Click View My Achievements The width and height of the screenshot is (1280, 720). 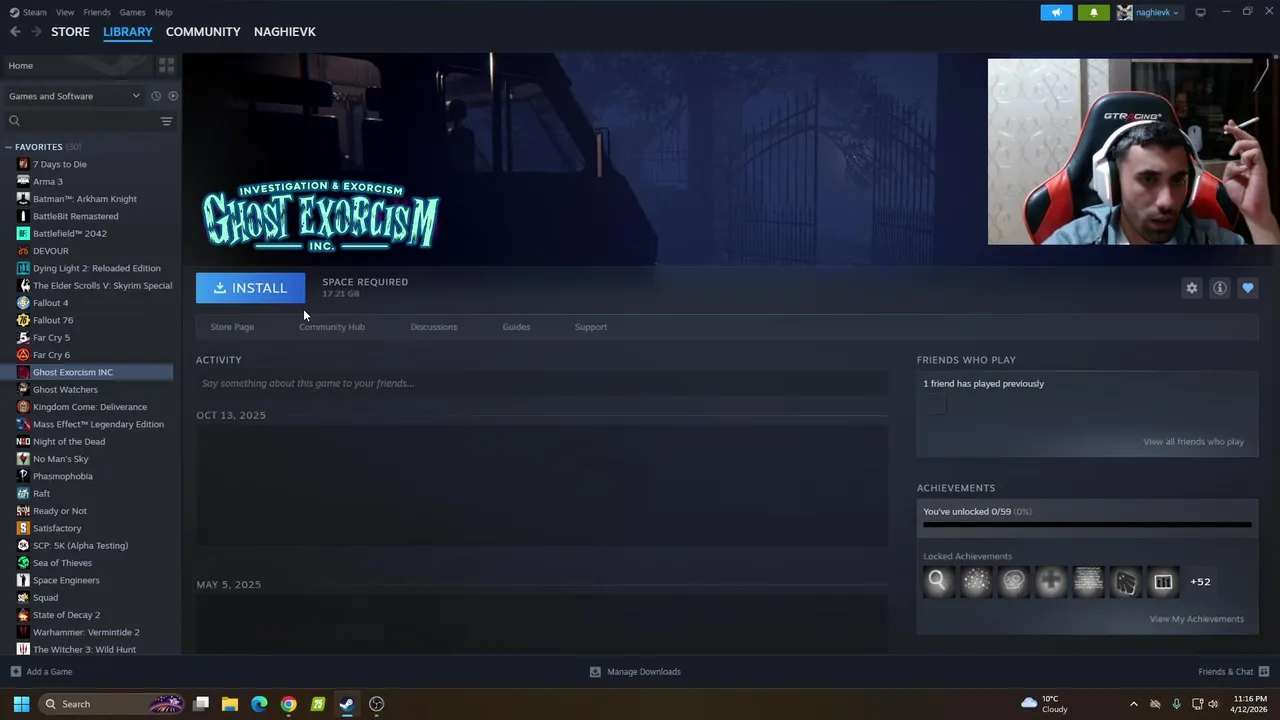tap(1196, 619)
